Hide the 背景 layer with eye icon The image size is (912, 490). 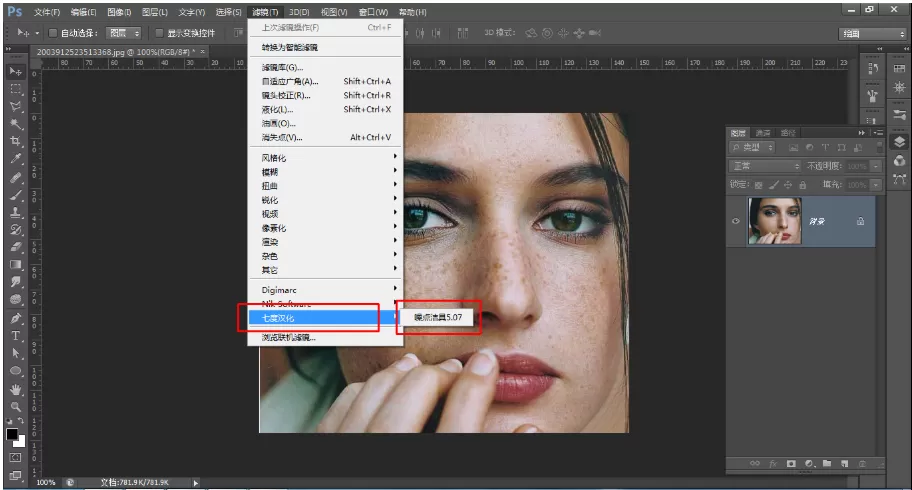point(736,221)
